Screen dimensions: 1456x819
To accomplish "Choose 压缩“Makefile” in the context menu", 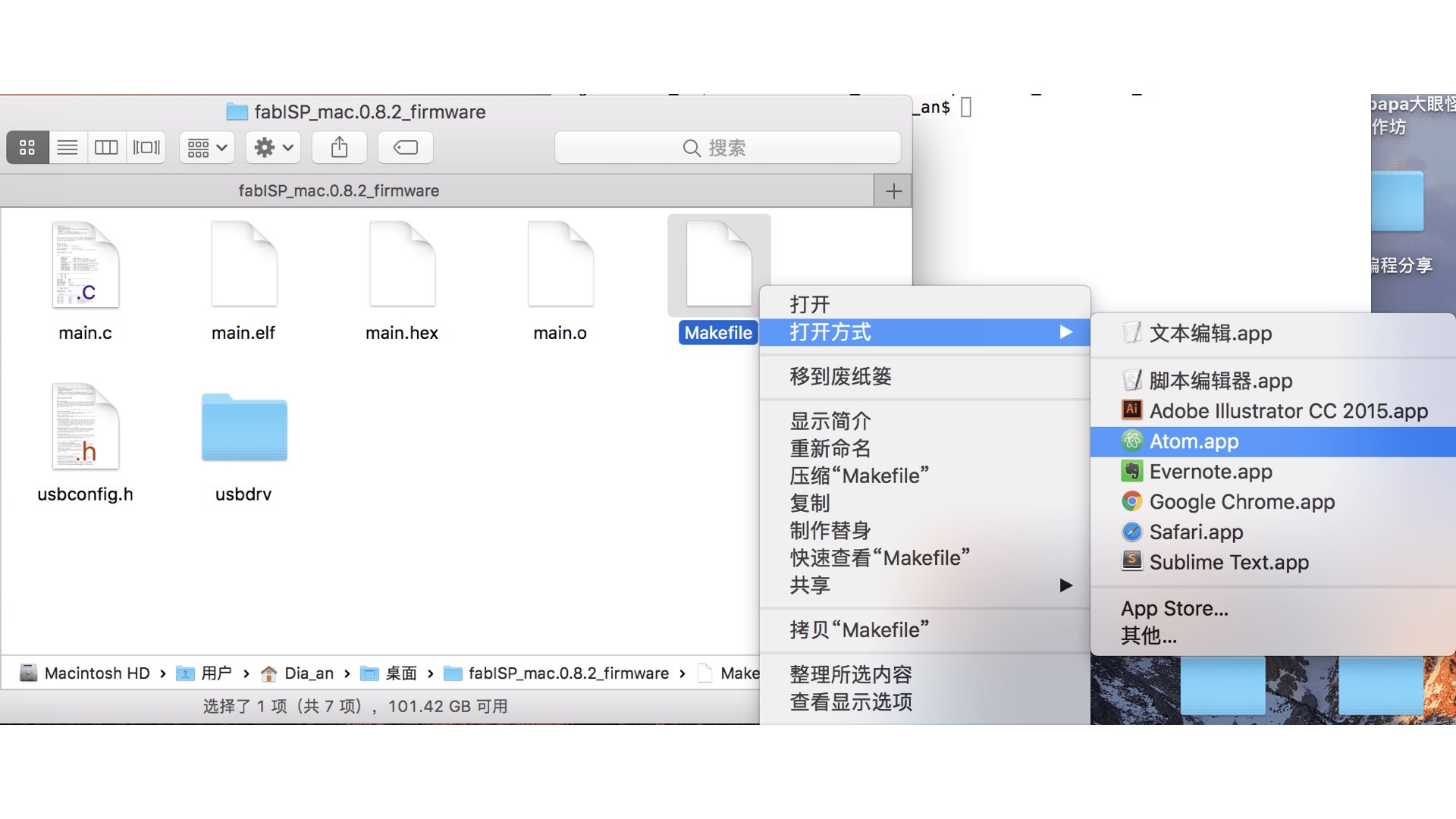I will [x=924, y=475].
